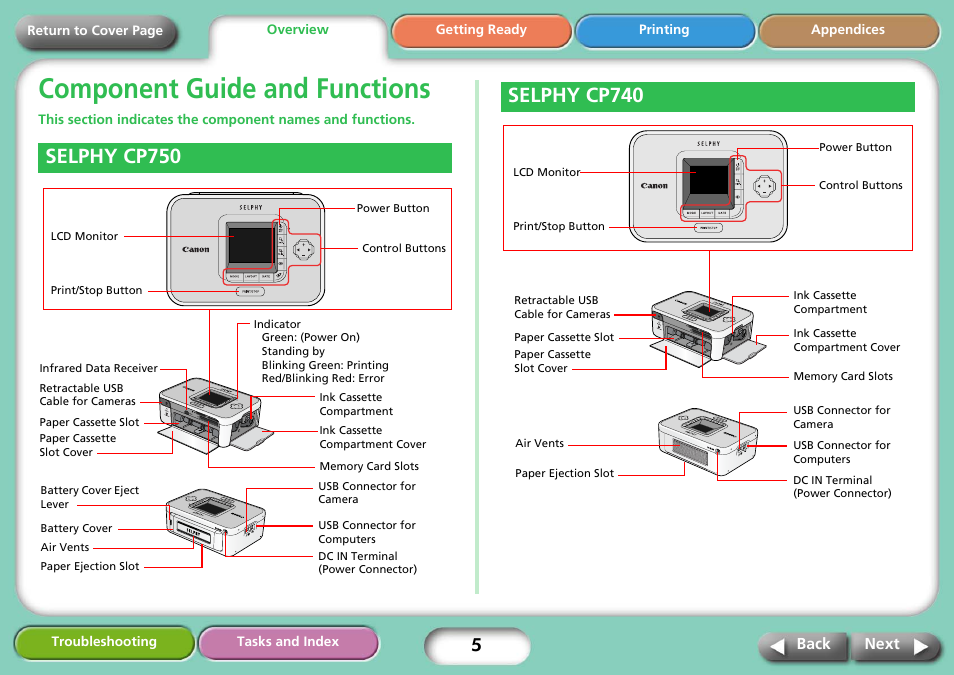Click CP740 'Paper Cassette Slot' label
This screenshot has height=675, width=954.
pyautogui.click(x=563, y=337)
